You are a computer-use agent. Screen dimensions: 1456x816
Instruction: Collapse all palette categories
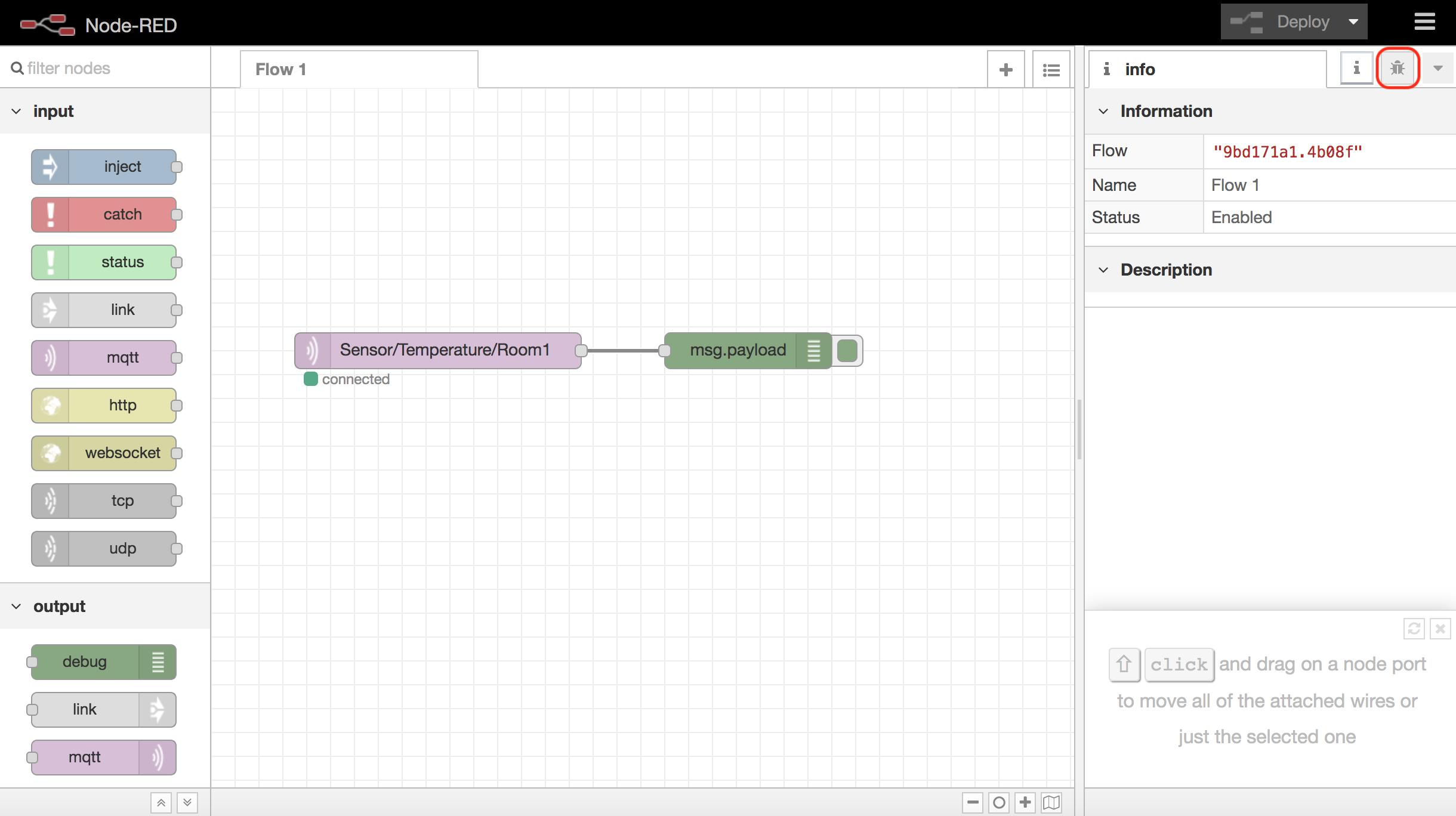[x=161, y=802]
